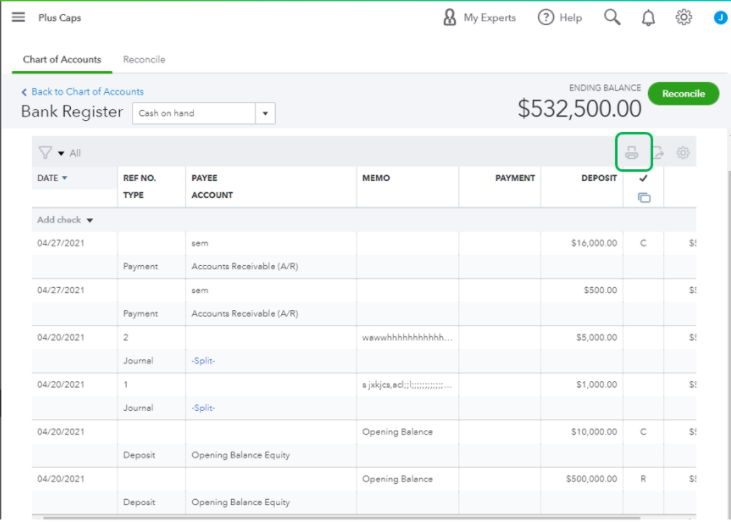Open My Experts panel
The image size is (731, 522).
click(x=479, y=18)
